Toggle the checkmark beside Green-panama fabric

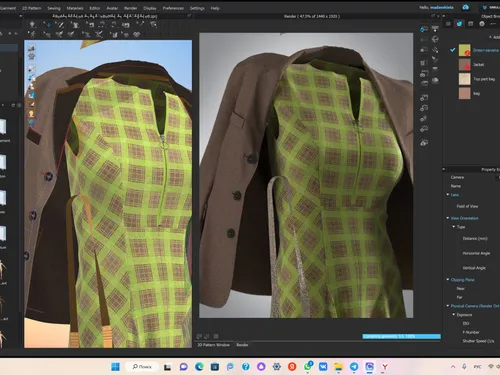pos(452,50)
